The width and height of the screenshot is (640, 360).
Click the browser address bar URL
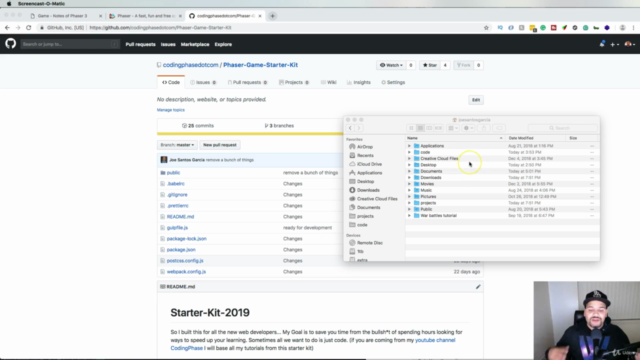tap(160, 28)
